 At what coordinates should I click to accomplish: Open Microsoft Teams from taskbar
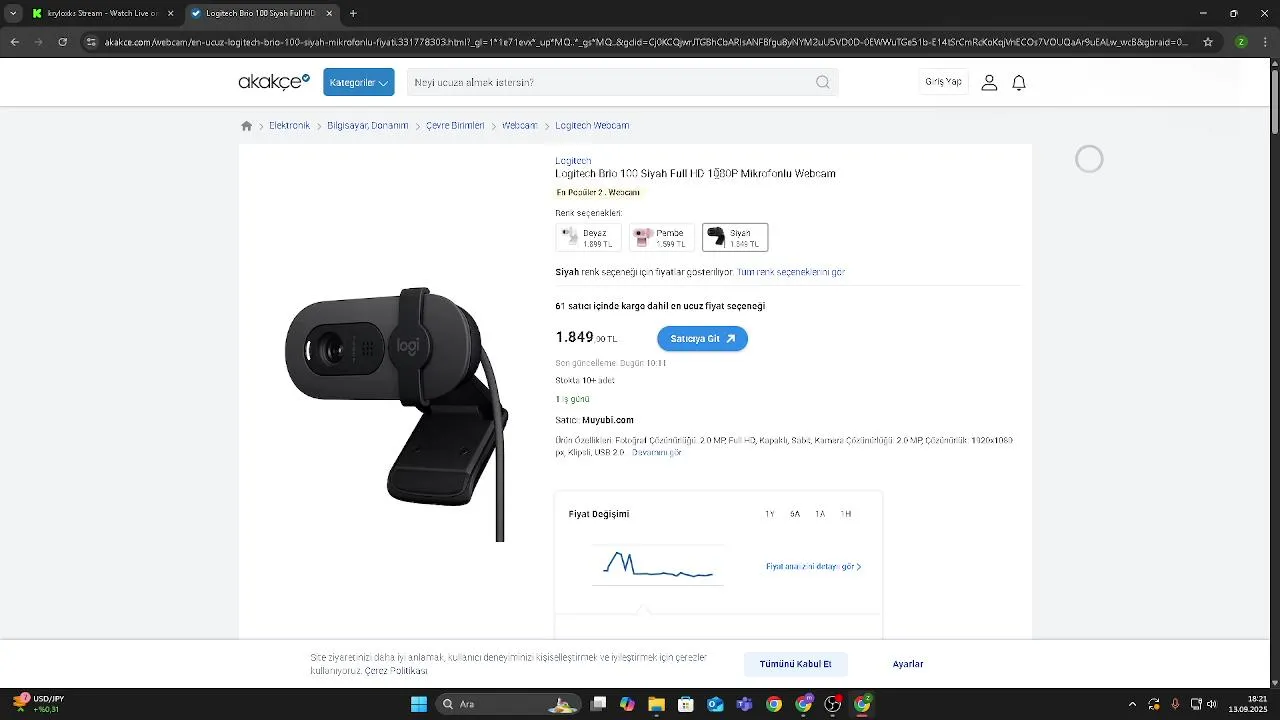click(744, 704)
